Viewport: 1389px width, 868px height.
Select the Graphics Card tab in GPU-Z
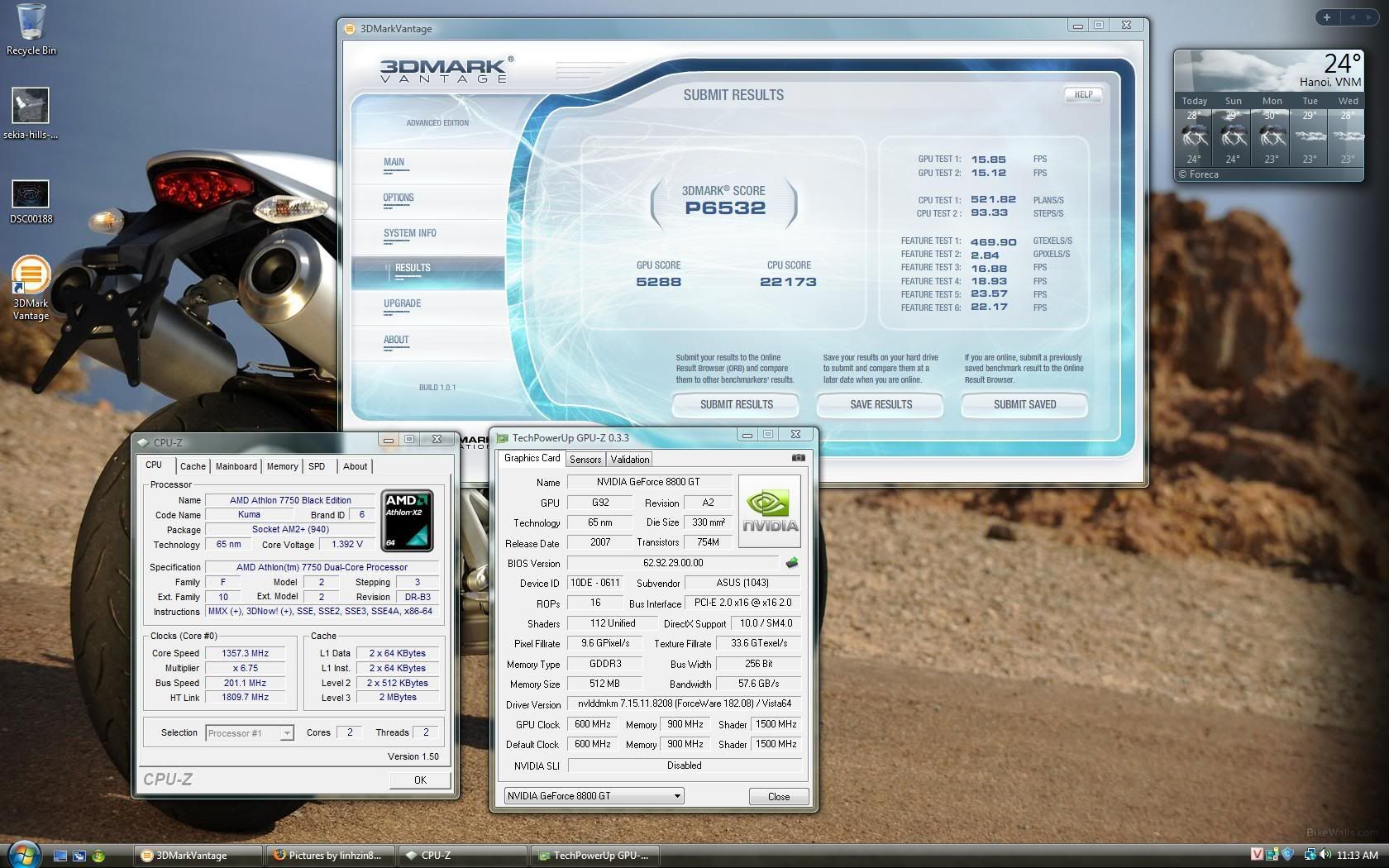tap(532, 458)
